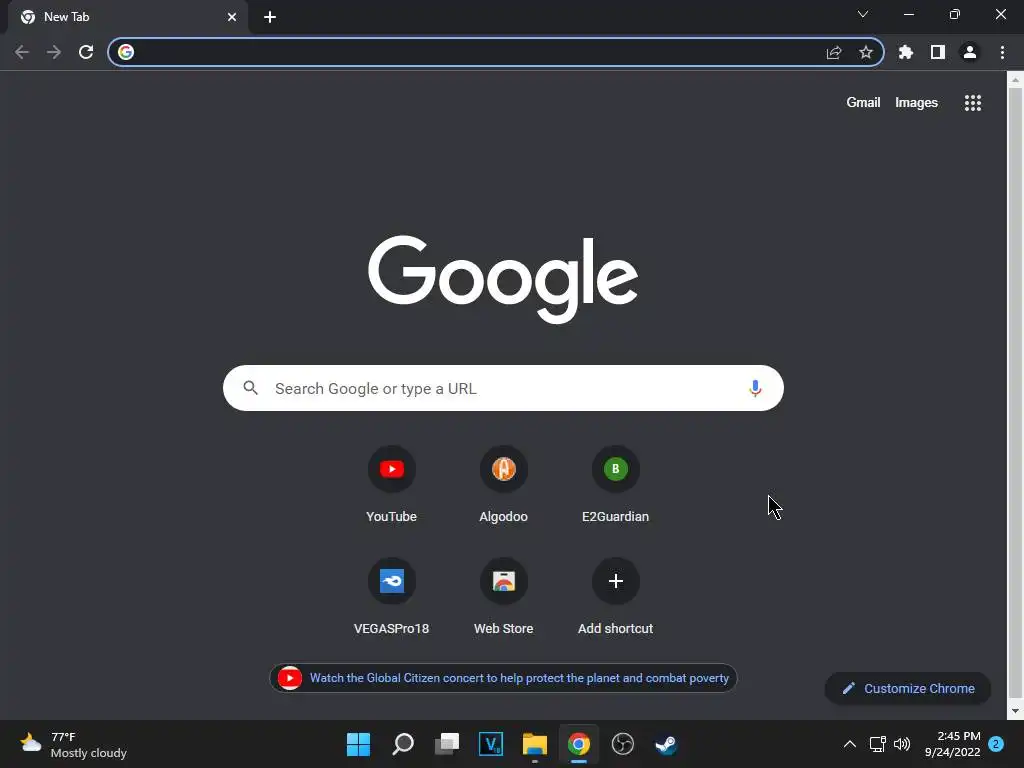1024x768 pixels.
Task: Click the page scrollbar down arrow
Action: tap(1015, 711)
